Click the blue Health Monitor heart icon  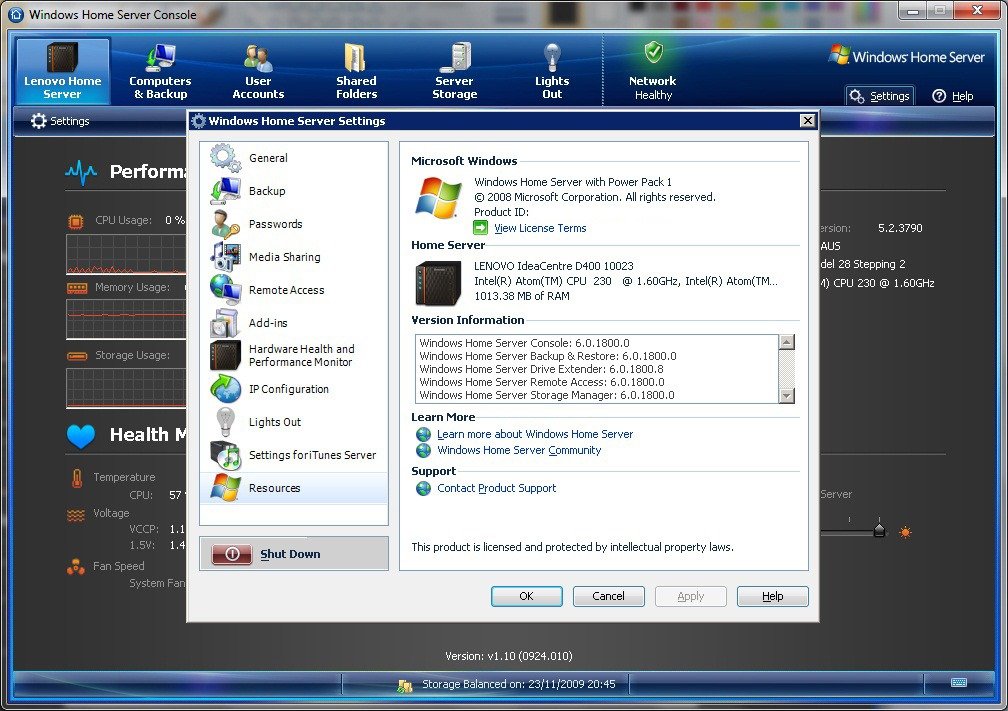click(81, 436)
